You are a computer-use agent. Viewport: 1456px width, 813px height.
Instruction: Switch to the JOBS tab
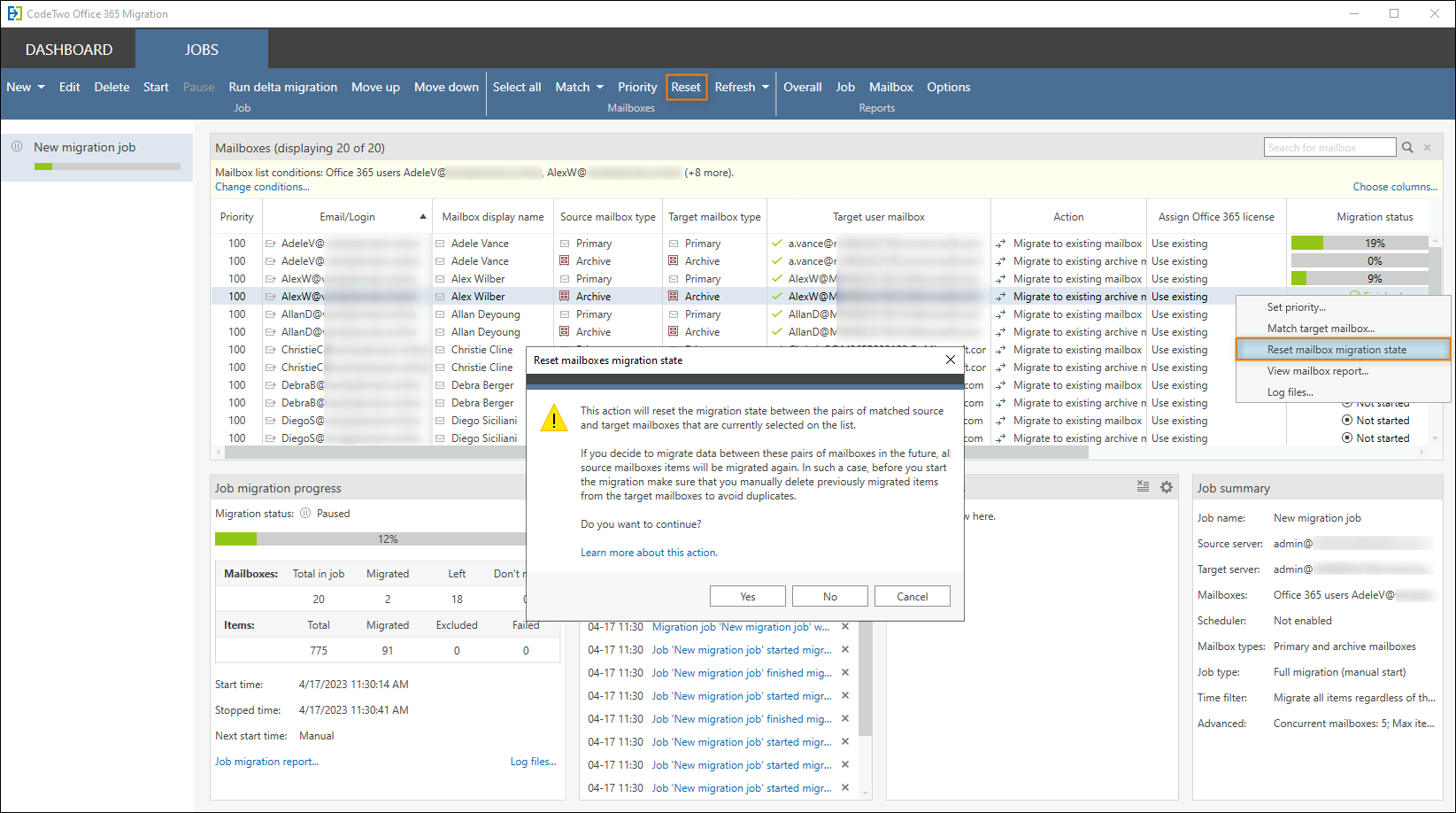coord(202,50)
